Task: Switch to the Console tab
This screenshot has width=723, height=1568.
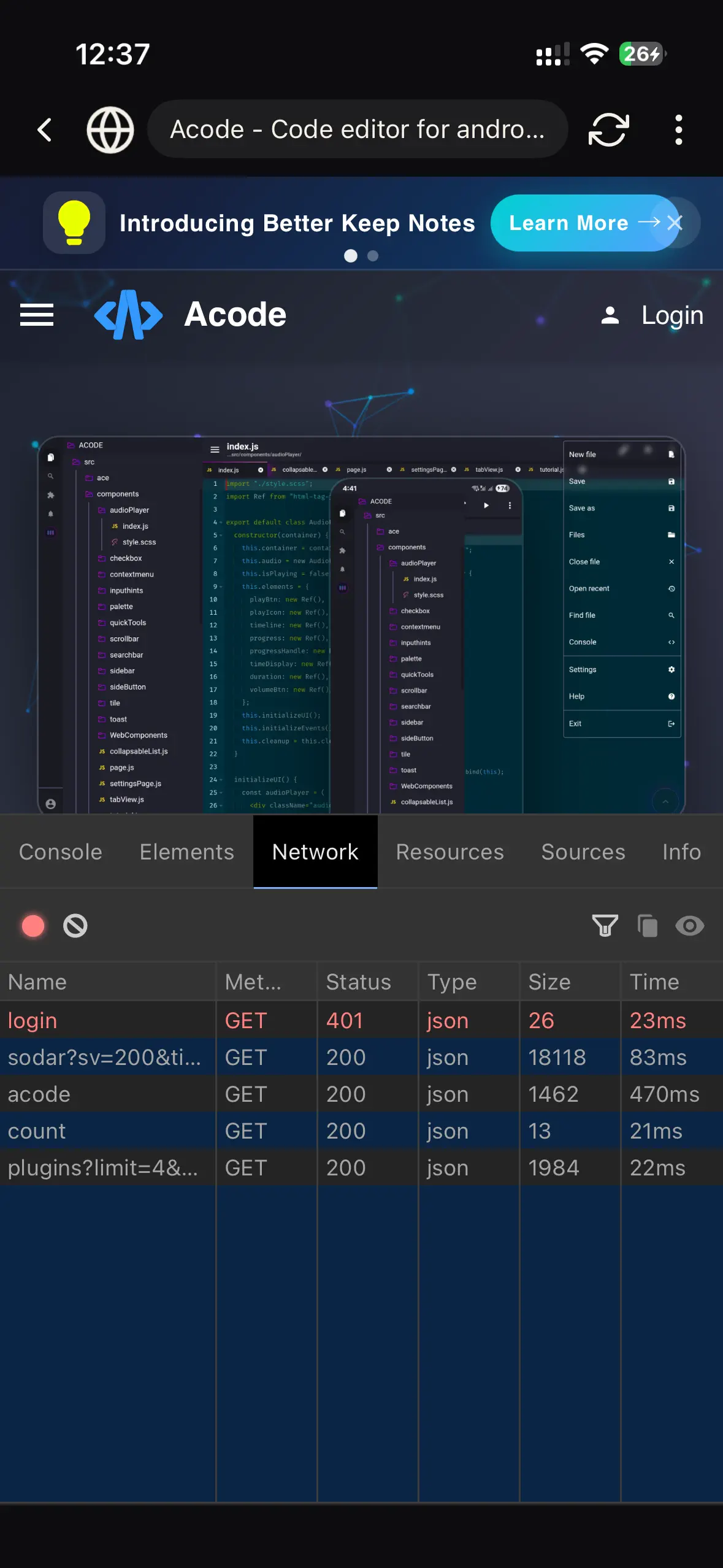Action: [x=61, y=852]
